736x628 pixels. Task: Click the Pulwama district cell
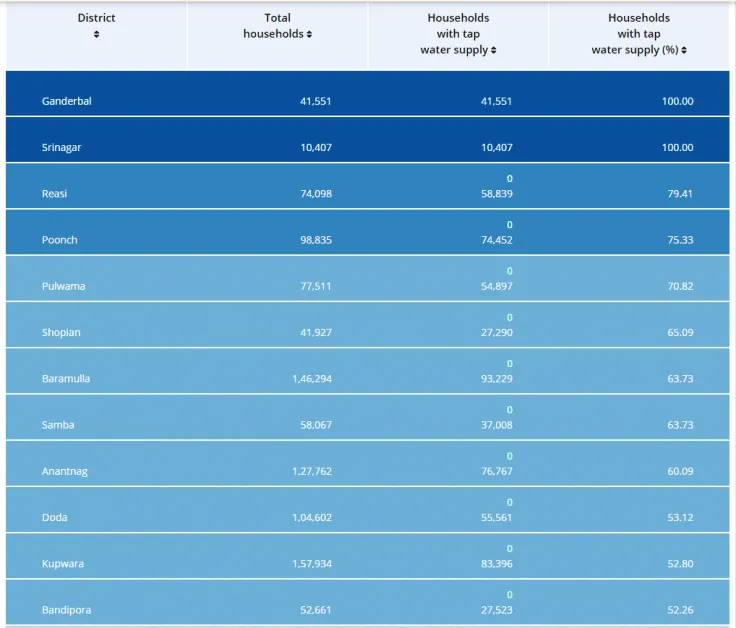63,286
